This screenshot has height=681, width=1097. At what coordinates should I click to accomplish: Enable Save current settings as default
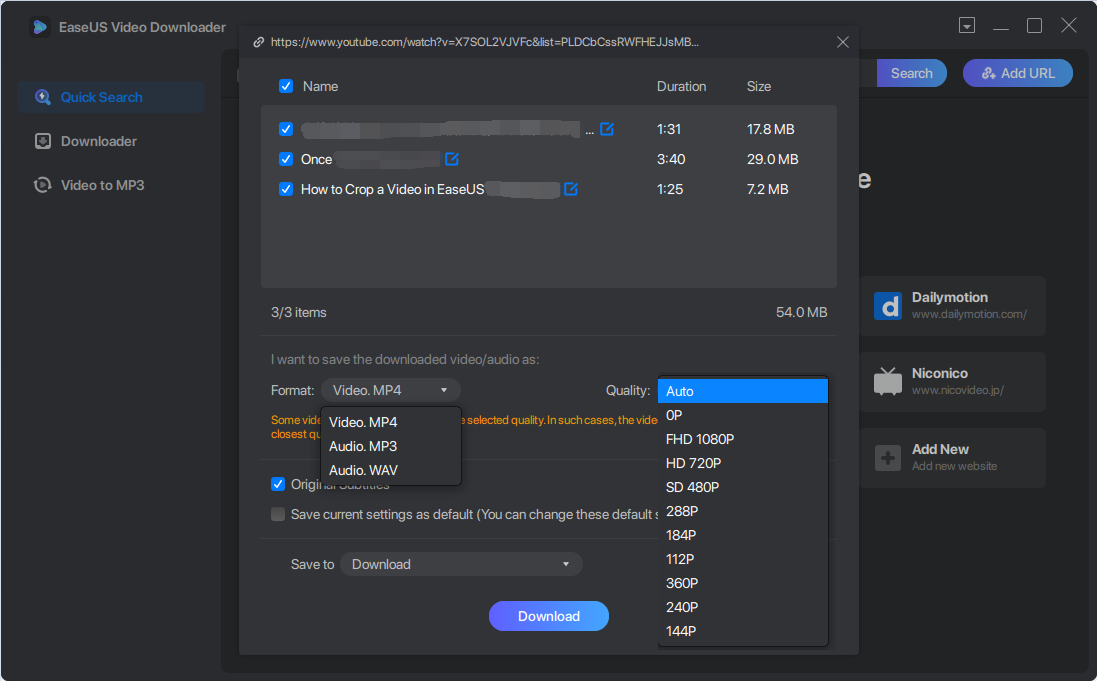[278, 514]
